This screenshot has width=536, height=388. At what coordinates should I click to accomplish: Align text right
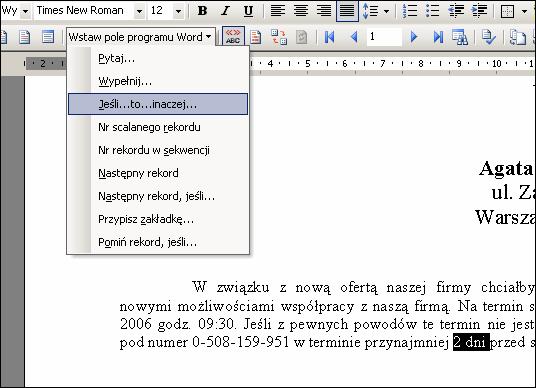coord(324,11)
